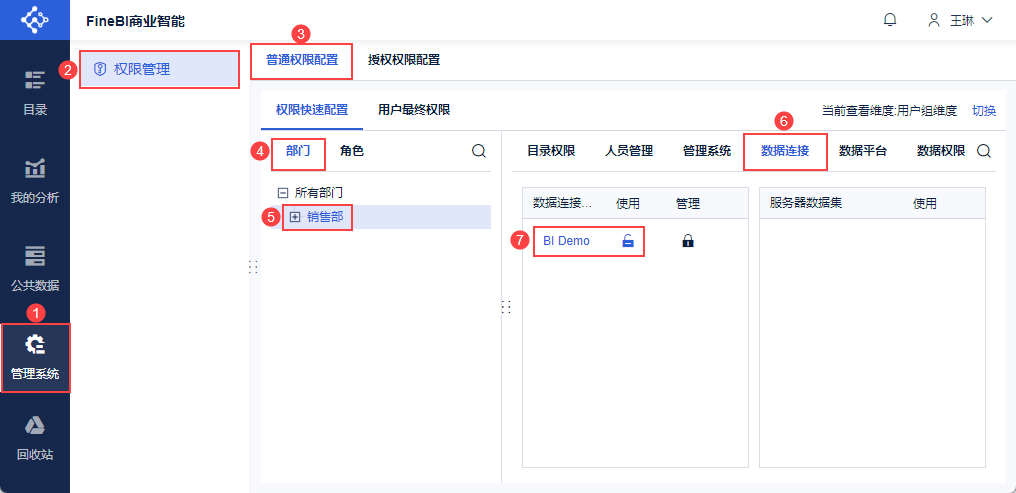Toggle BI Demo 管理 permission lock
The image size is (1016, 493).
688,241
